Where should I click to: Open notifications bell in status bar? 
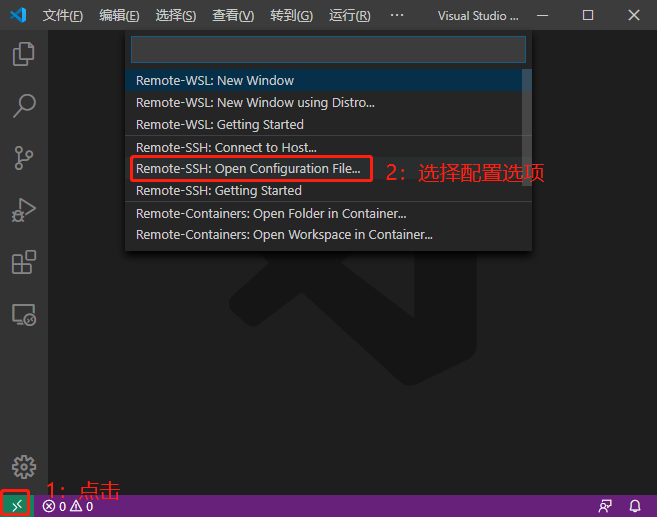point(635,506)
